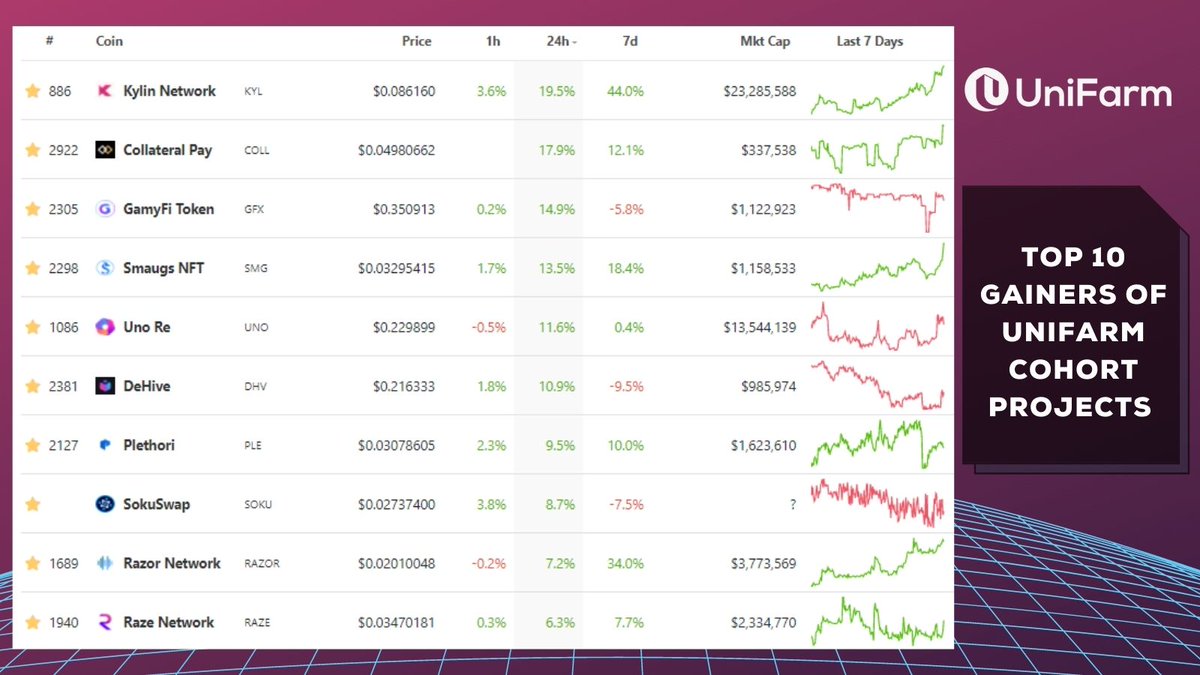
Task: Click Kylin Network 7-day sparkline chart
Action: coord(877,91)
